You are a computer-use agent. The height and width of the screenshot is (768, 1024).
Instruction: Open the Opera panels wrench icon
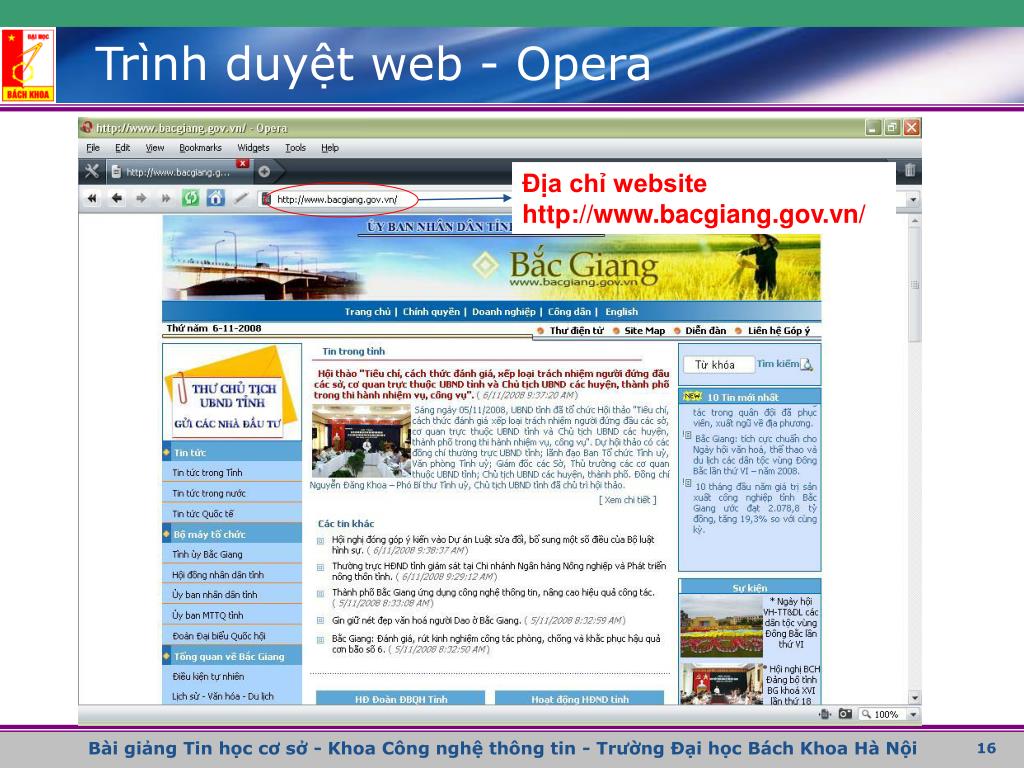click(92, 171)
